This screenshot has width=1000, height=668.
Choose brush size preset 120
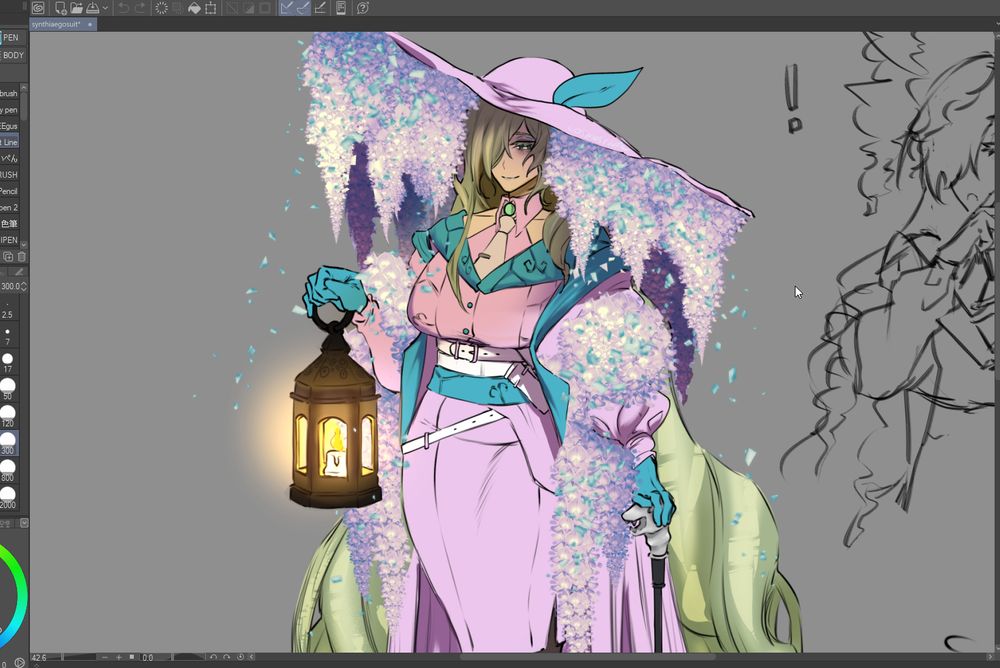(x=8, y=417)
